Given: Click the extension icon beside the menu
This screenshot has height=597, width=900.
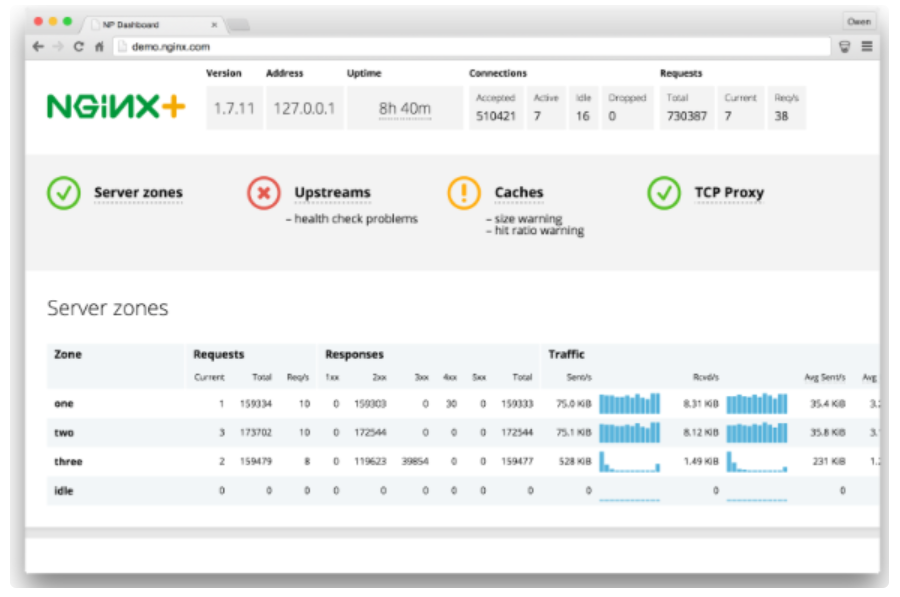Looking at the screenshot, I should pyautogui.click(x=844, y=46).
